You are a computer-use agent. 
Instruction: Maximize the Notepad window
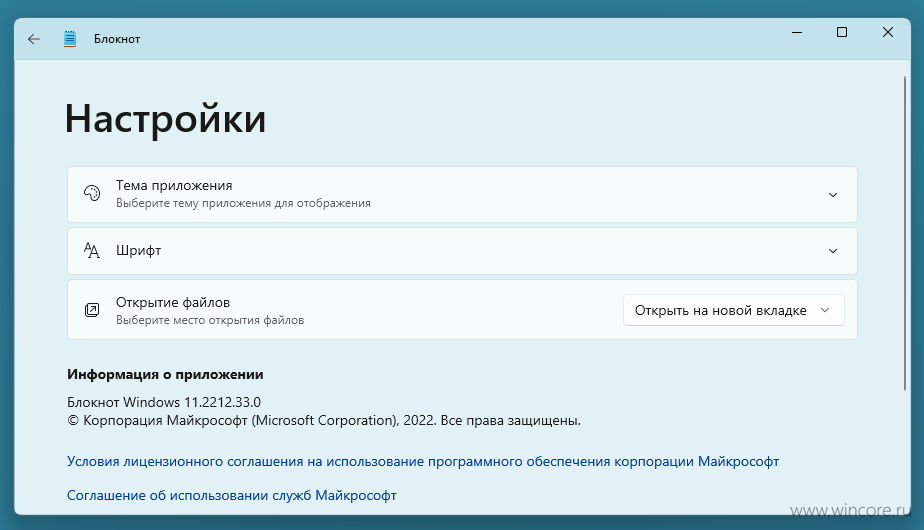(842, 32)
